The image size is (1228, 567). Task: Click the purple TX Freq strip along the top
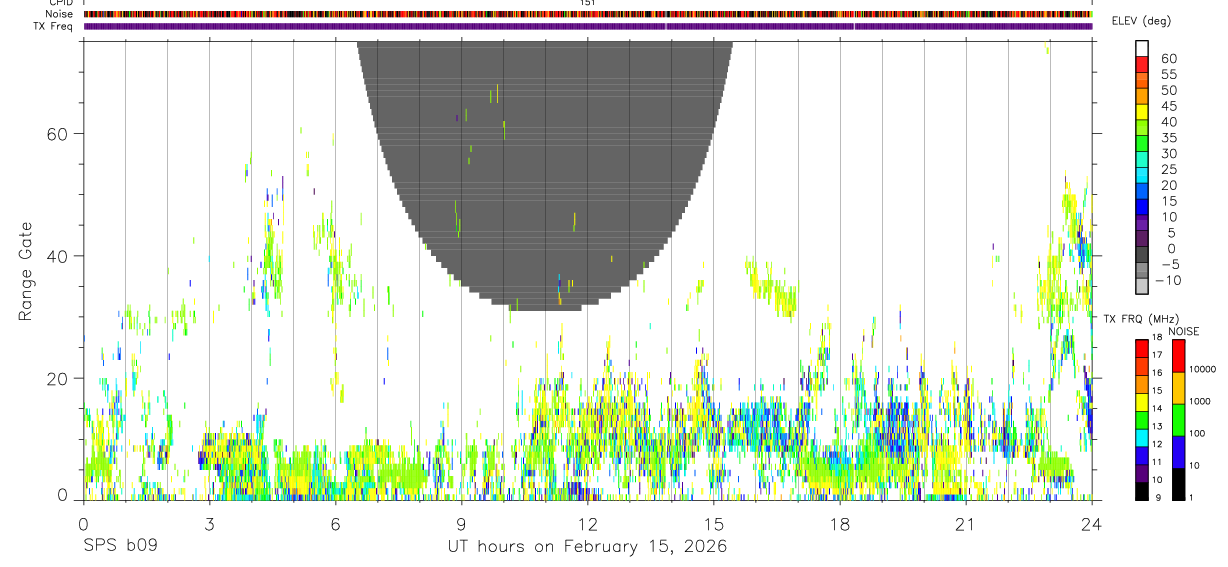coord(588,26)
